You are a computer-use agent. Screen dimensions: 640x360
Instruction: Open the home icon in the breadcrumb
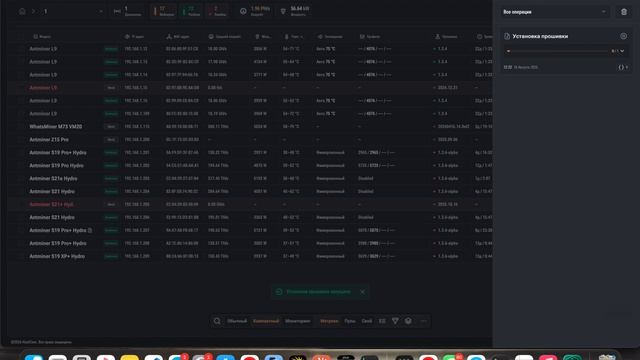point(22,11)
